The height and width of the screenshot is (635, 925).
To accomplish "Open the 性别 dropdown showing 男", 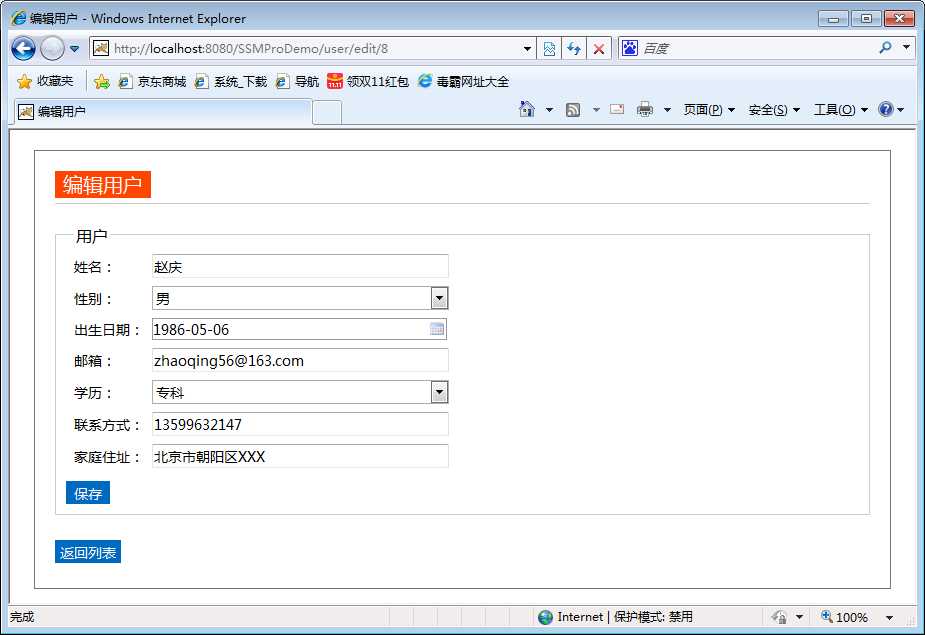I will point(300,298).
